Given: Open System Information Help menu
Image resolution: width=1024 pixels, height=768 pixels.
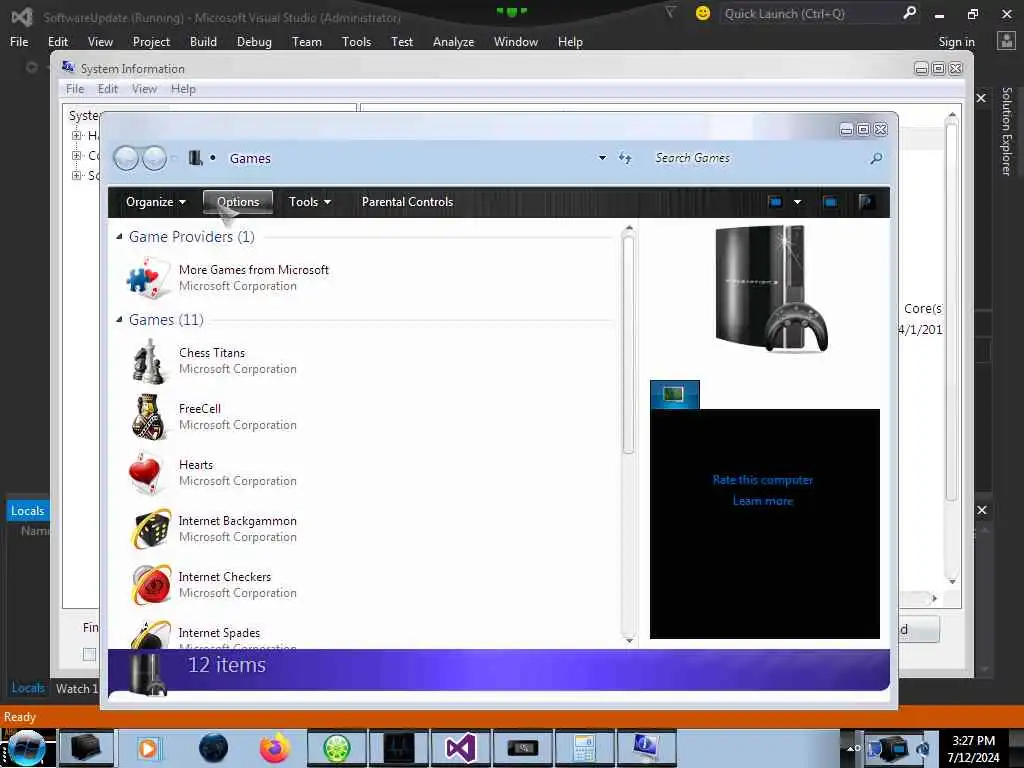Looking at the screenshot, I should coord(183,89).
